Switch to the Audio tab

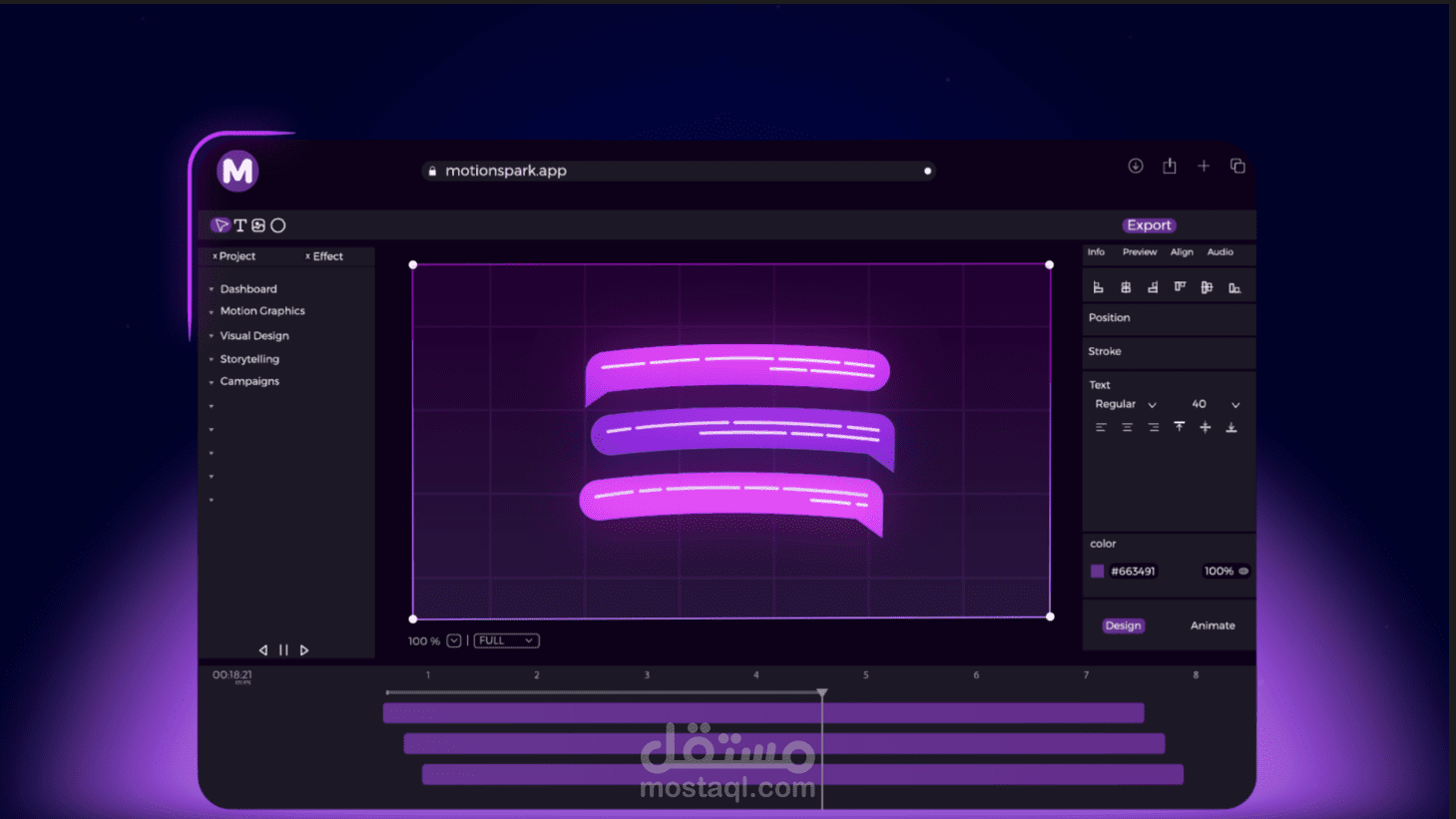(1220, 252)
